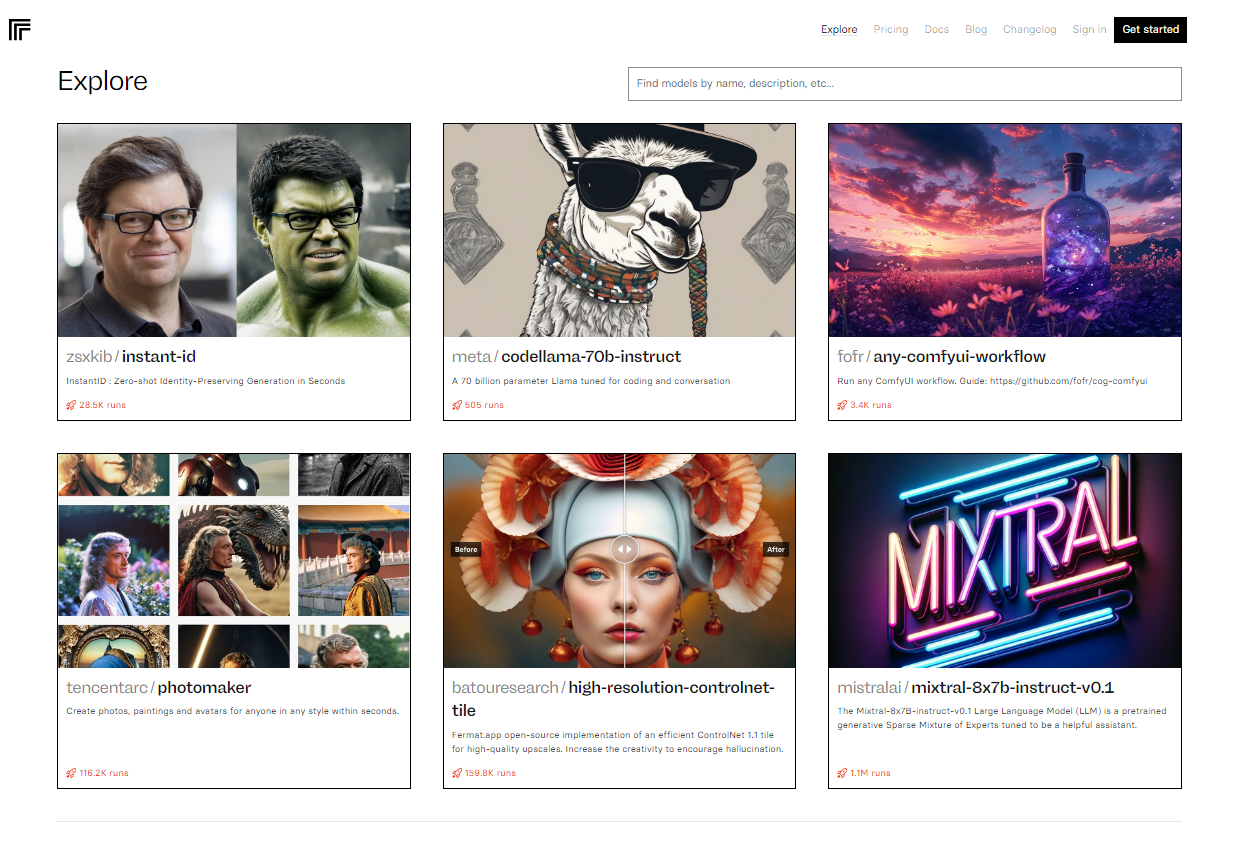The height and width of the screenshot is (853, 1244).
Task: Click the instant-id face comparison thumbnail
Action: [234, 230]
